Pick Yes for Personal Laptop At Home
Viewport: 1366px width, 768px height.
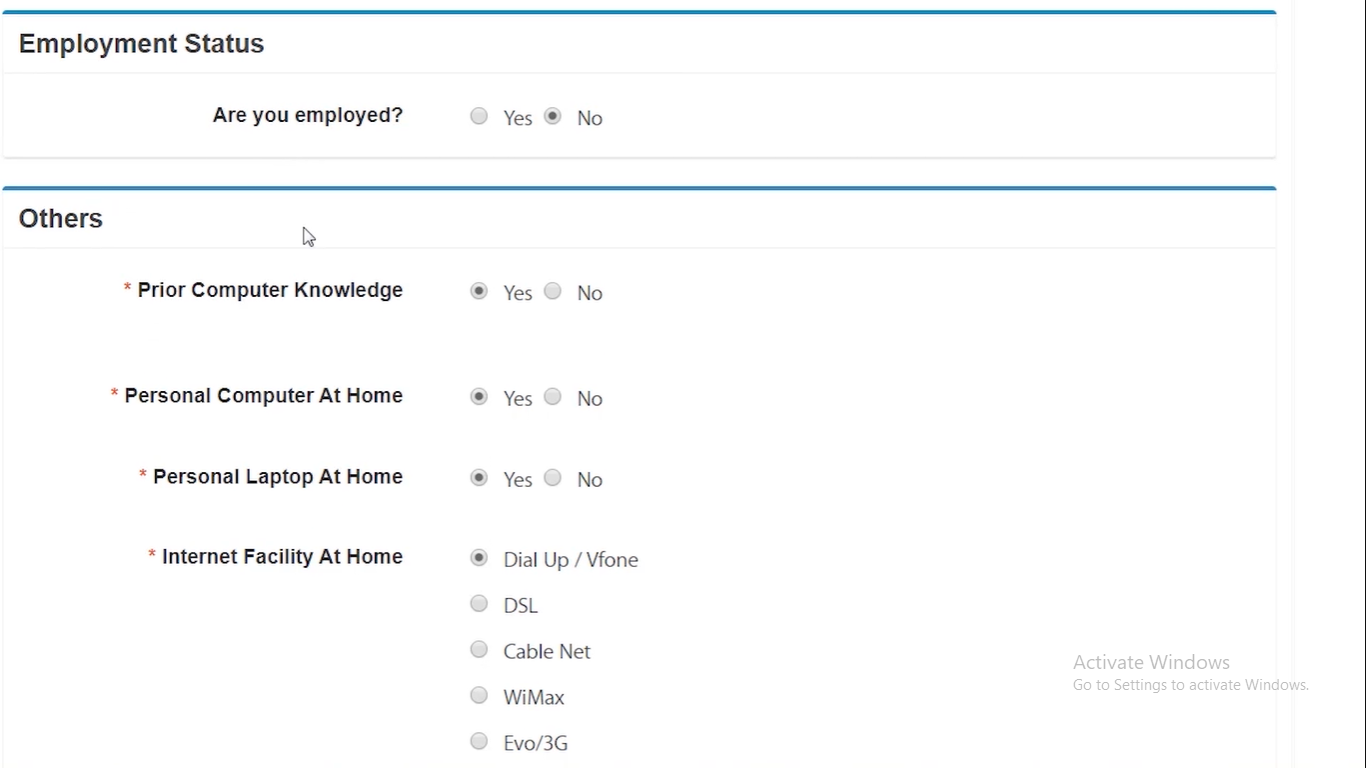(x=479, y=478)
